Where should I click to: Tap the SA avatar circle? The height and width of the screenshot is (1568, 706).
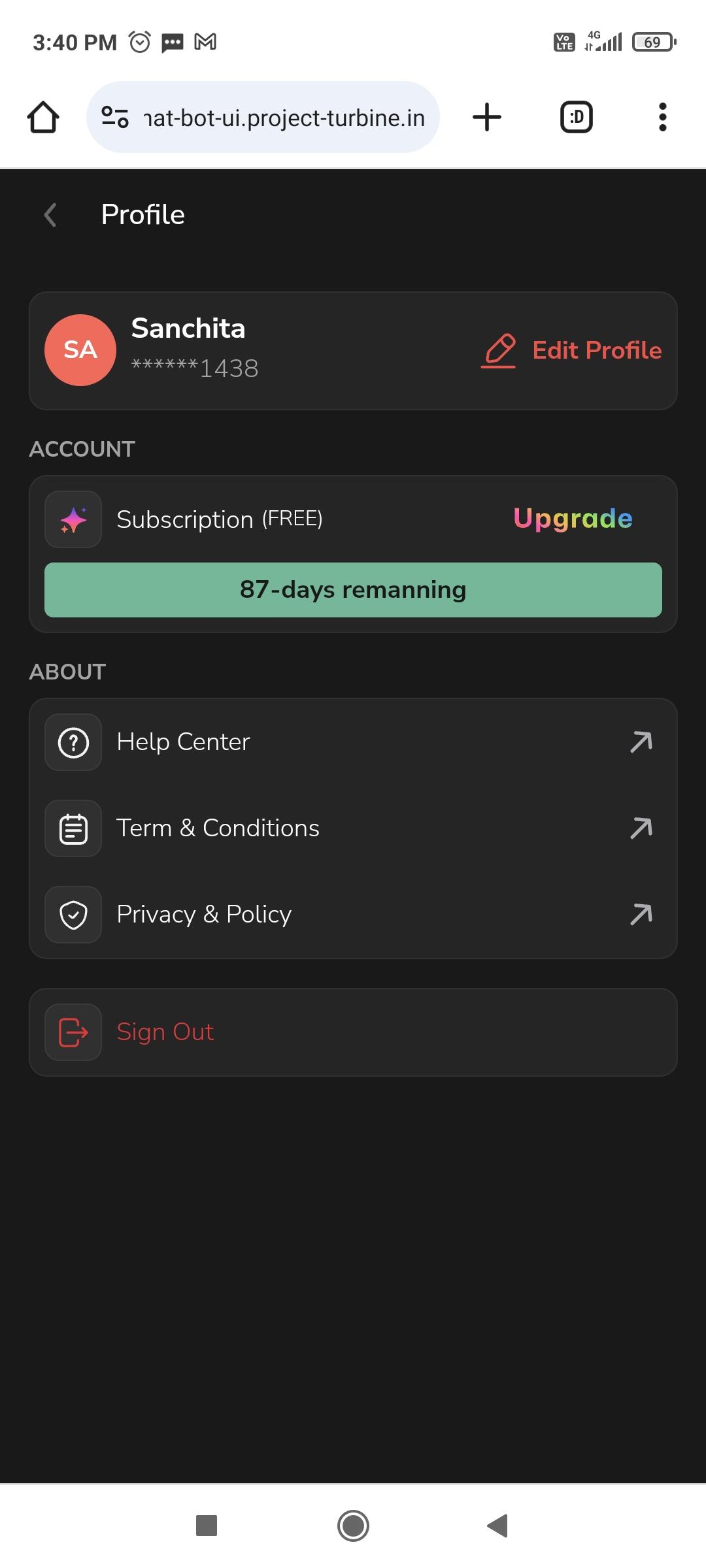[80, 350]
